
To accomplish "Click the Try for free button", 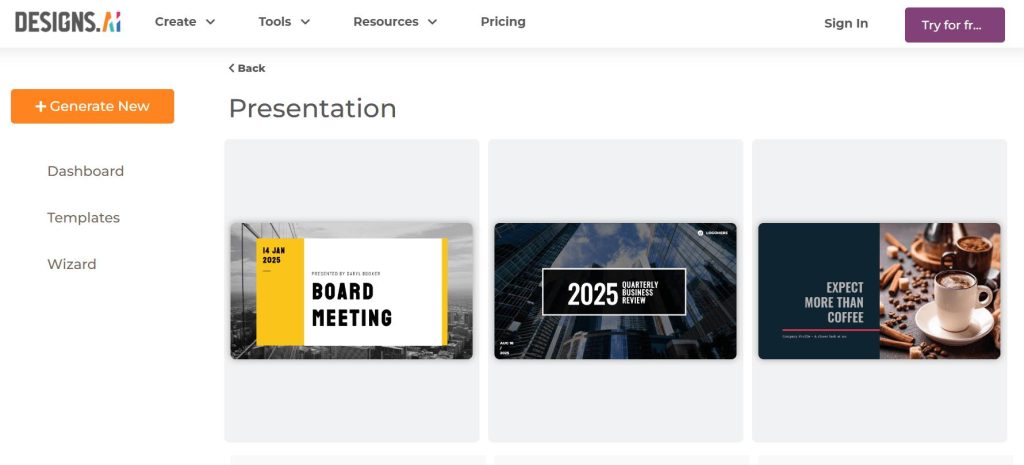I will click(954, 25).
